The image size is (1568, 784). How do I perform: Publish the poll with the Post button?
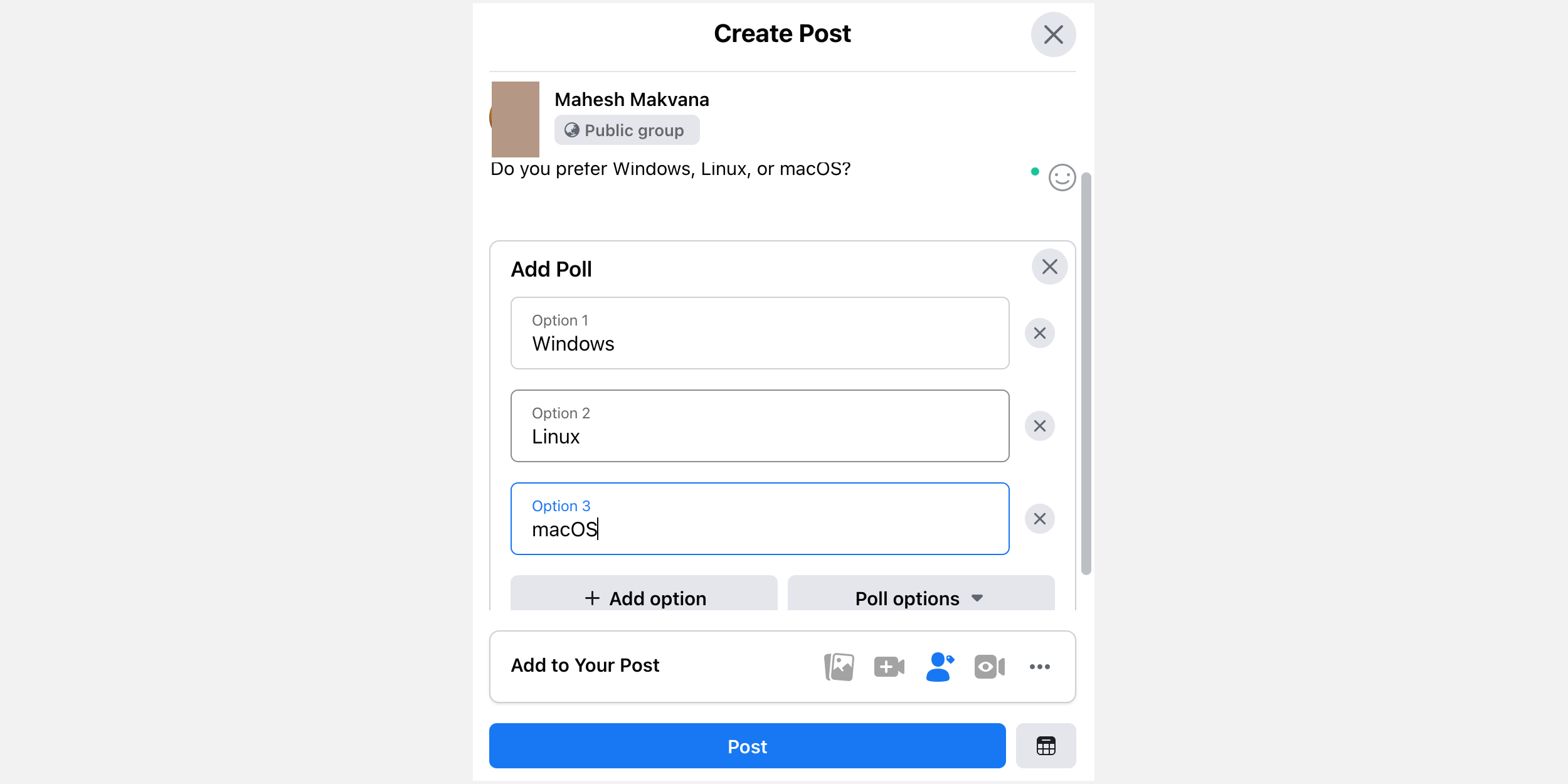pos(746,746)
